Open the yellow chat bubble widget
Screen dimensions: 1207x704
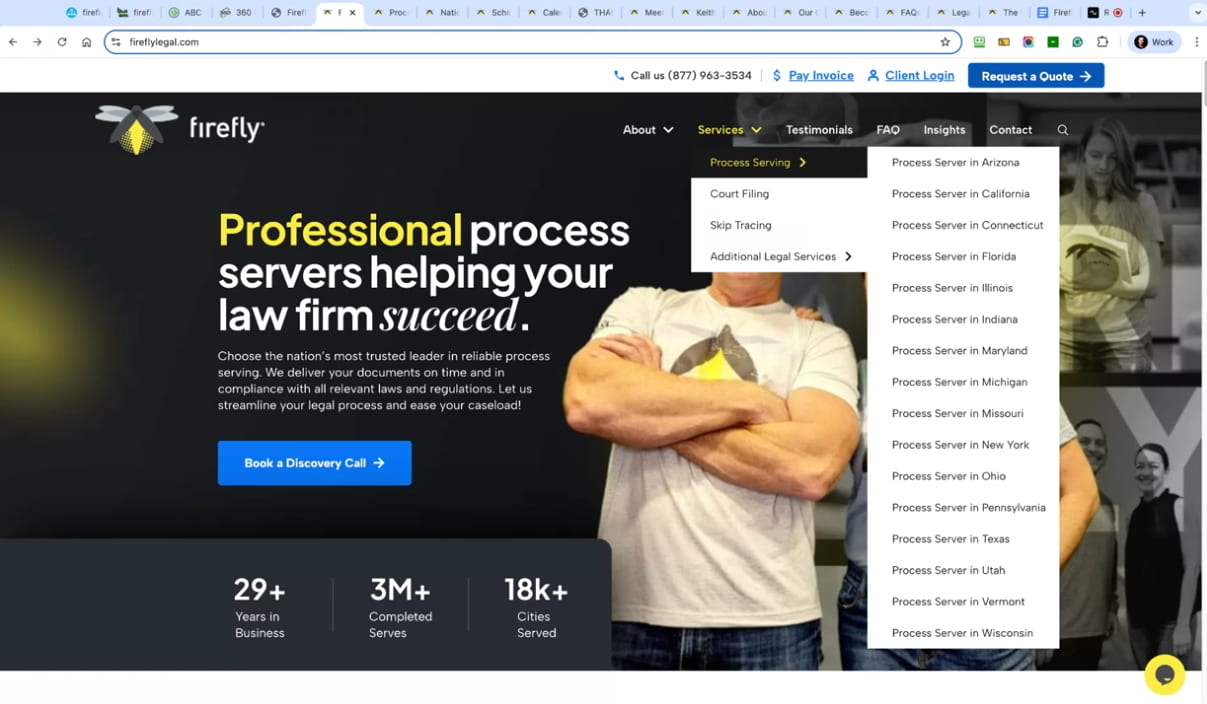[1164, 674]
